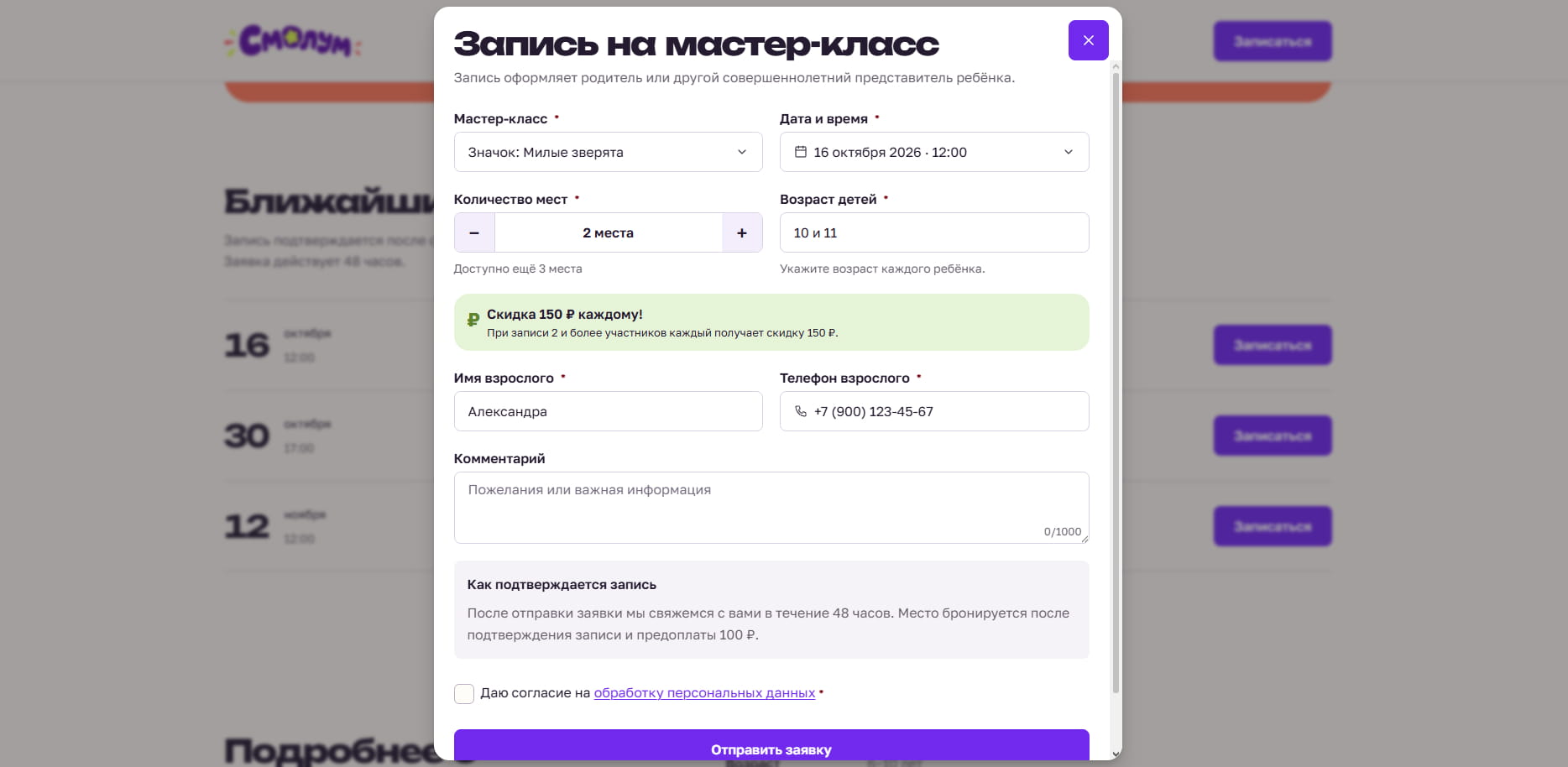The height and width of the screenshot is (767, 1568).
Task: Click the 2 места seat count value
Action: tap(608, 232)
